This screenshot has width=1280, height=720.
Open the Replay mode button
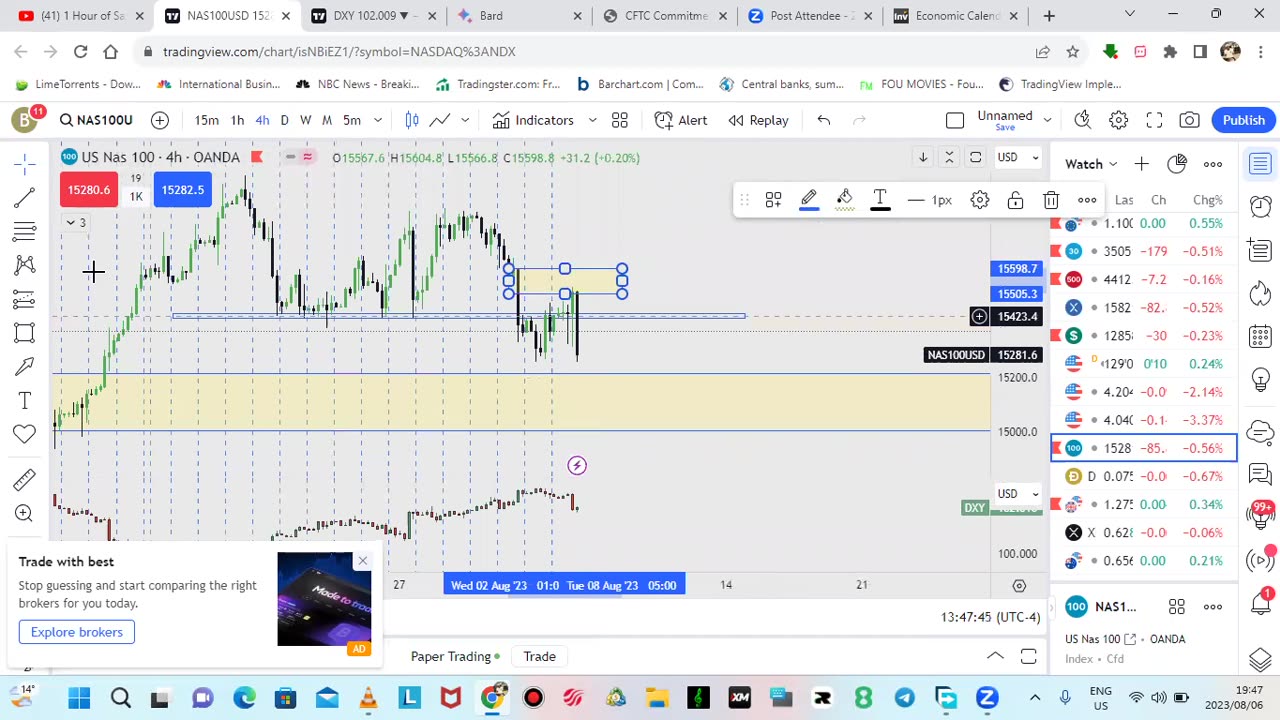coord(758,120)
